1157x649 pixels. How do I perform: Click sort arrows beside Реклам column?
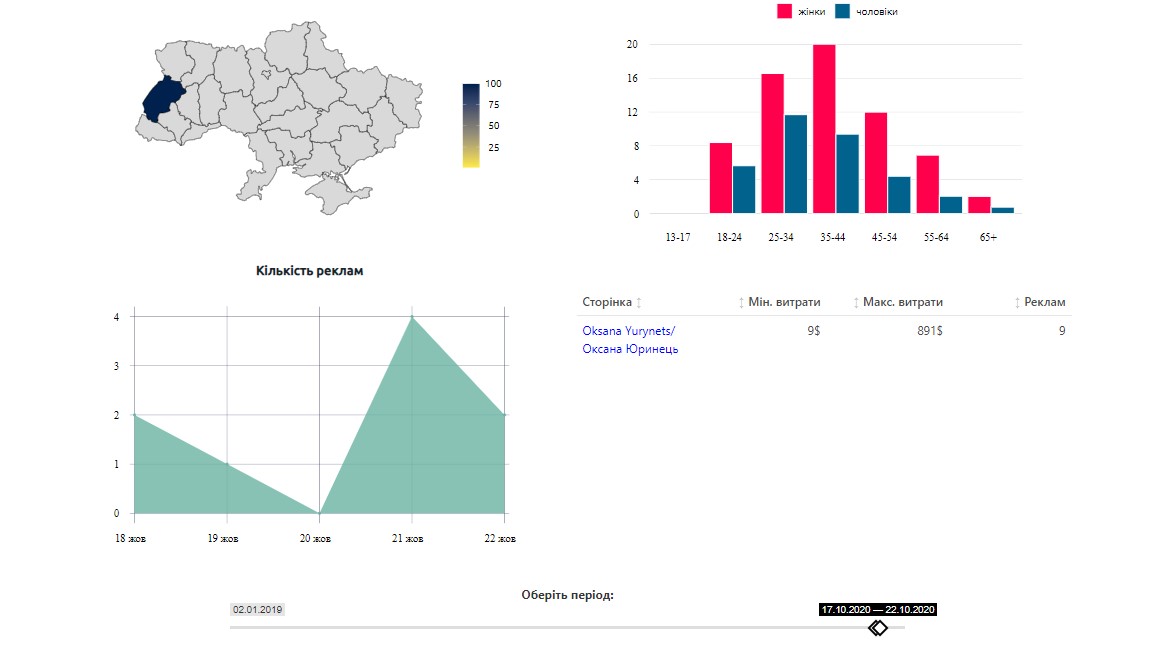point(1017,303)
